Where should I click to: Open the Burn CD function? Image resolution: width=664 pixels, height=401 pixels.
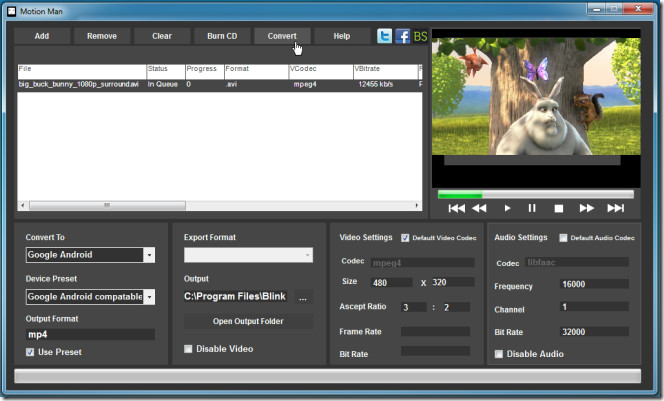click(x=222, y=36)
